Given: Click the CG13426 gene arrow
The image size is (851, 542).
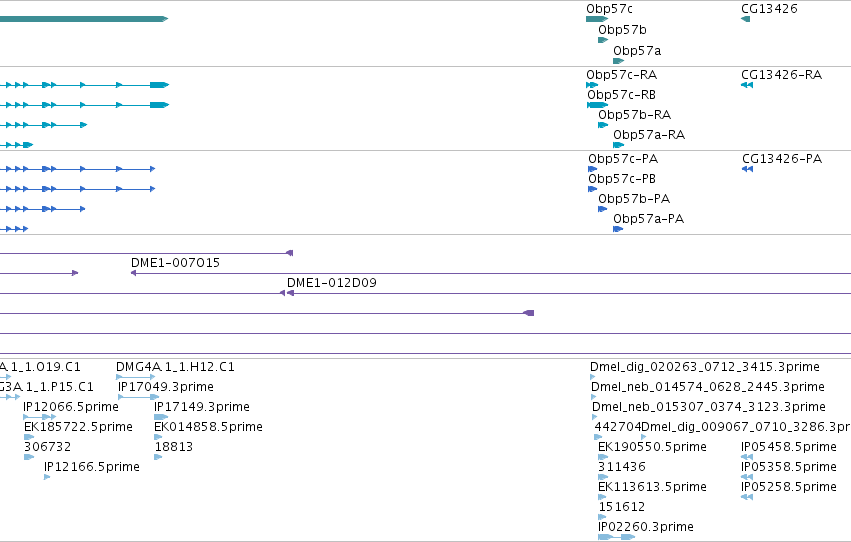Looking at the screenshot, I should pos(745,19).
